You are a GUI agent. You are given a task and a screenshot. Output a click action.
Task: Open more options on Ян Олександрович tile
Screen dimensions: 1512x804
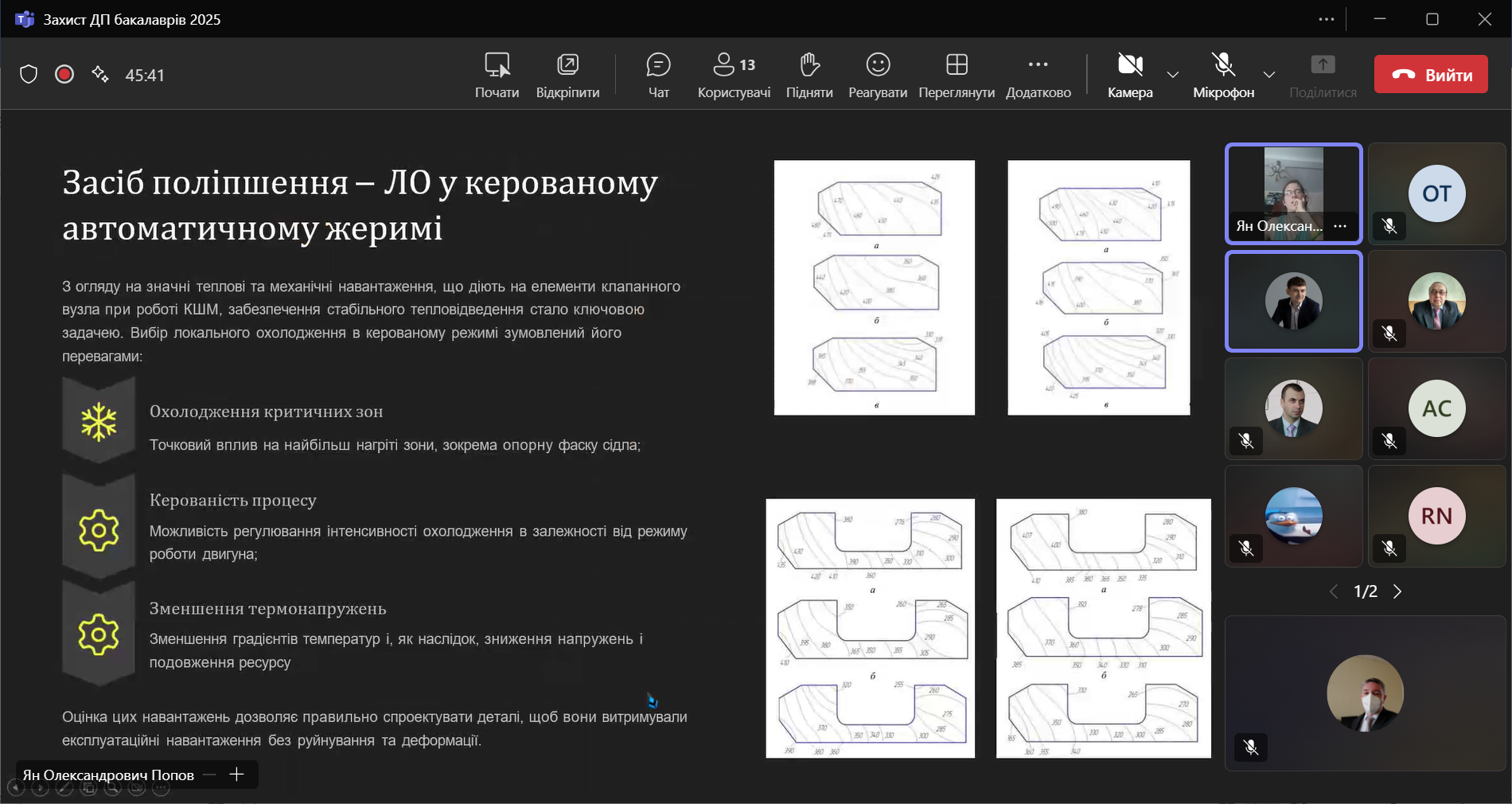(x=1341, y=226)
